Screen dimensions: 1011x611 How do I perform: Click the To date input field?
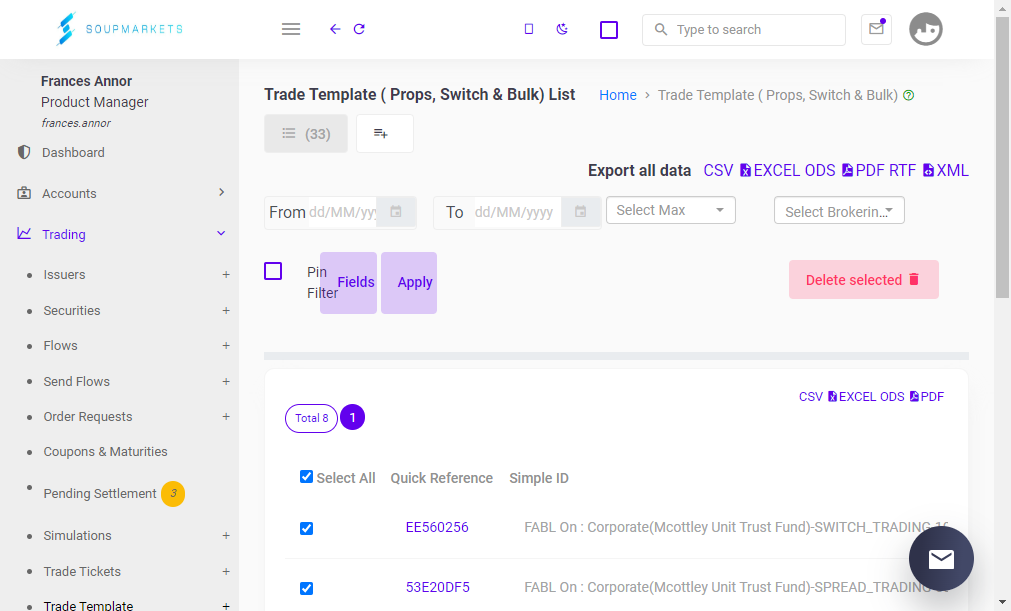(516, 212)
